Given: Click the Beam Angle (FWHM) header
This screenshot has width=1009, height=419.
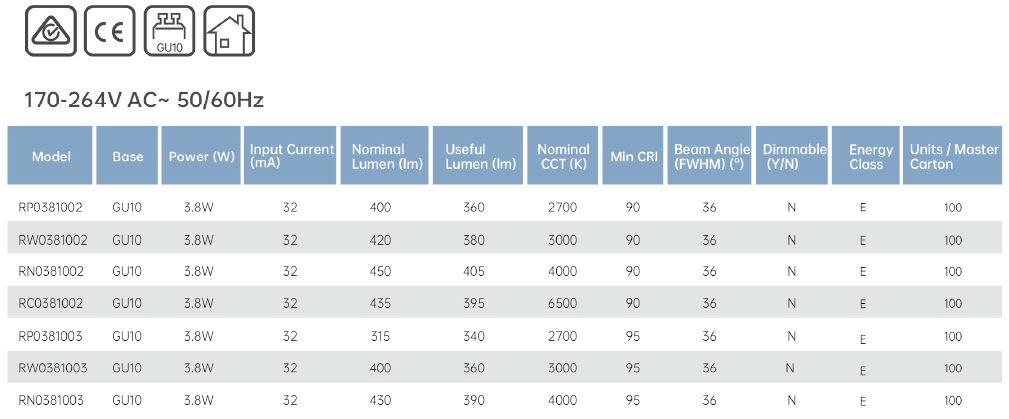Looking at the screenshot, I should pyautogui.click(x=710, y=156).
